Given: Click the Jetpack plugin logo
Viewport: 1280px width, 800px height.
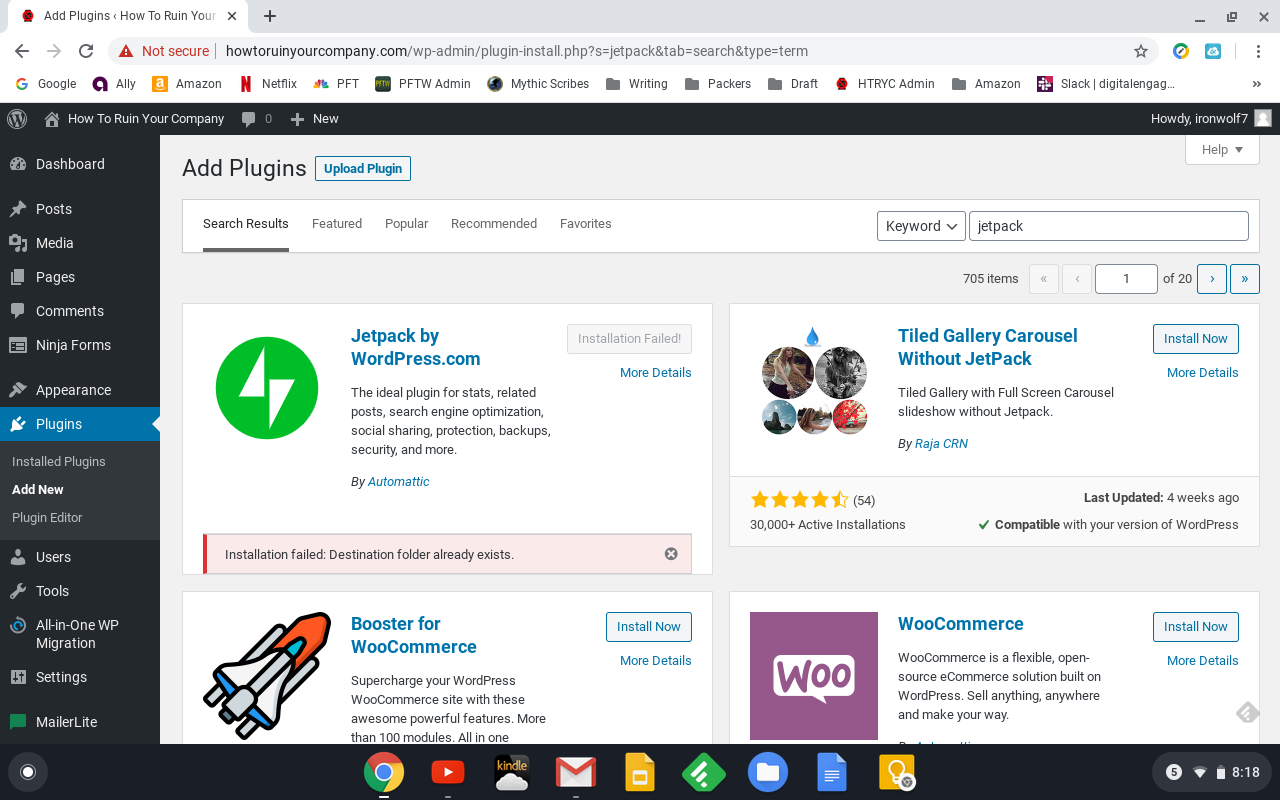Looking at the screenshot, I should pos(267,388).
